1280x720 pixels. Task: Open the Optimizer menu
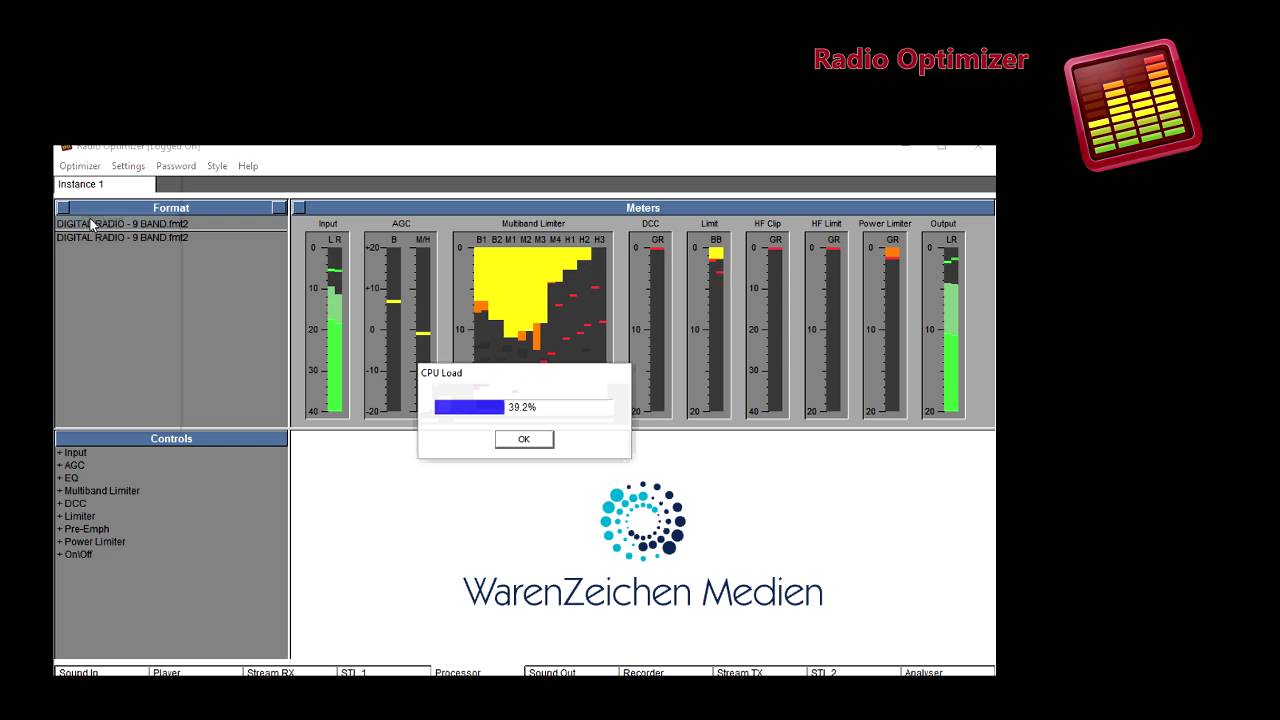pyautogui.click(x=80, y=166)
